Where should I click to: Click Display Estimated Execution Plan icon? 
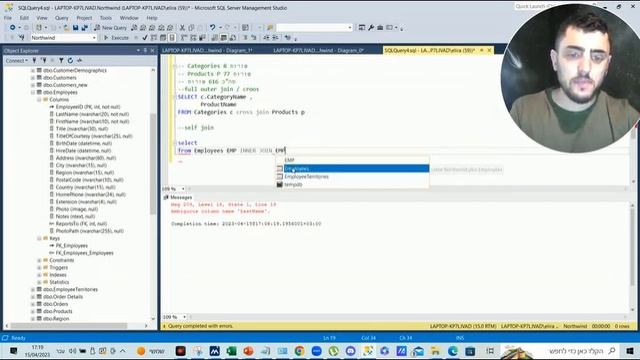tap(154, 38)
